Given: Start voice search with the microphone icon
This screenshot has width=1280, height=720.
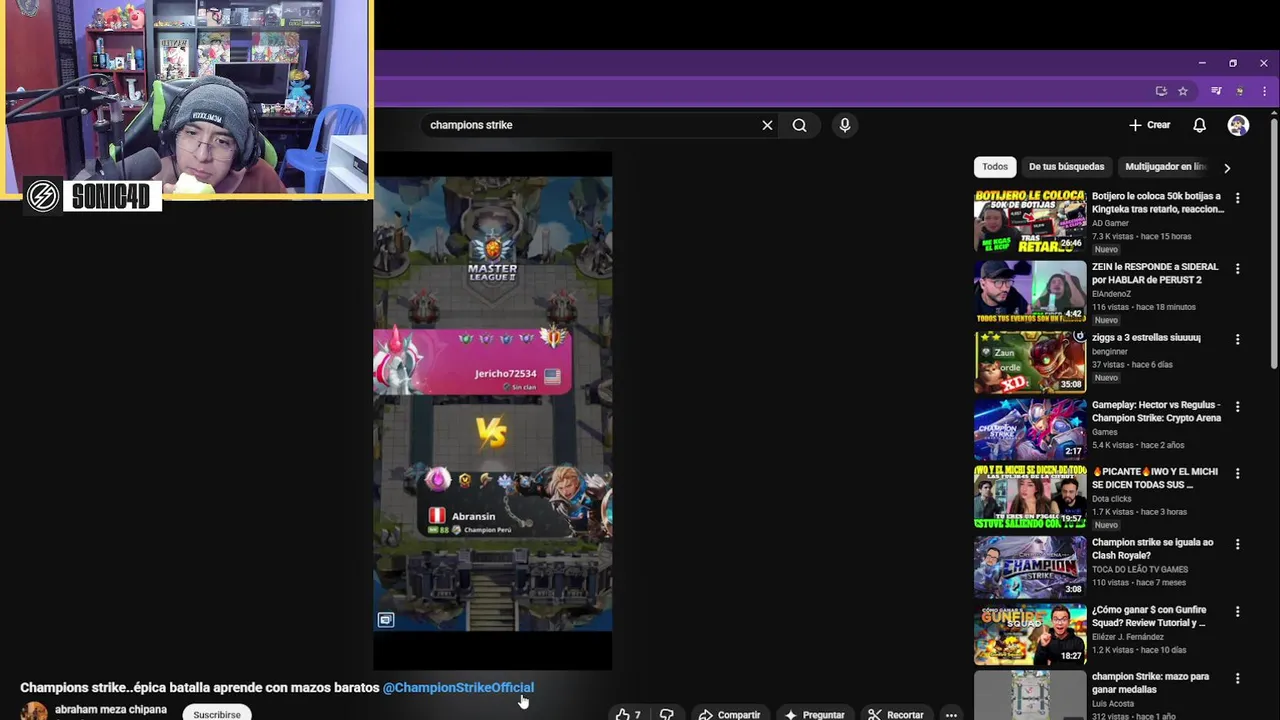Looking at the screenshot, I should (x=845, y=125).
